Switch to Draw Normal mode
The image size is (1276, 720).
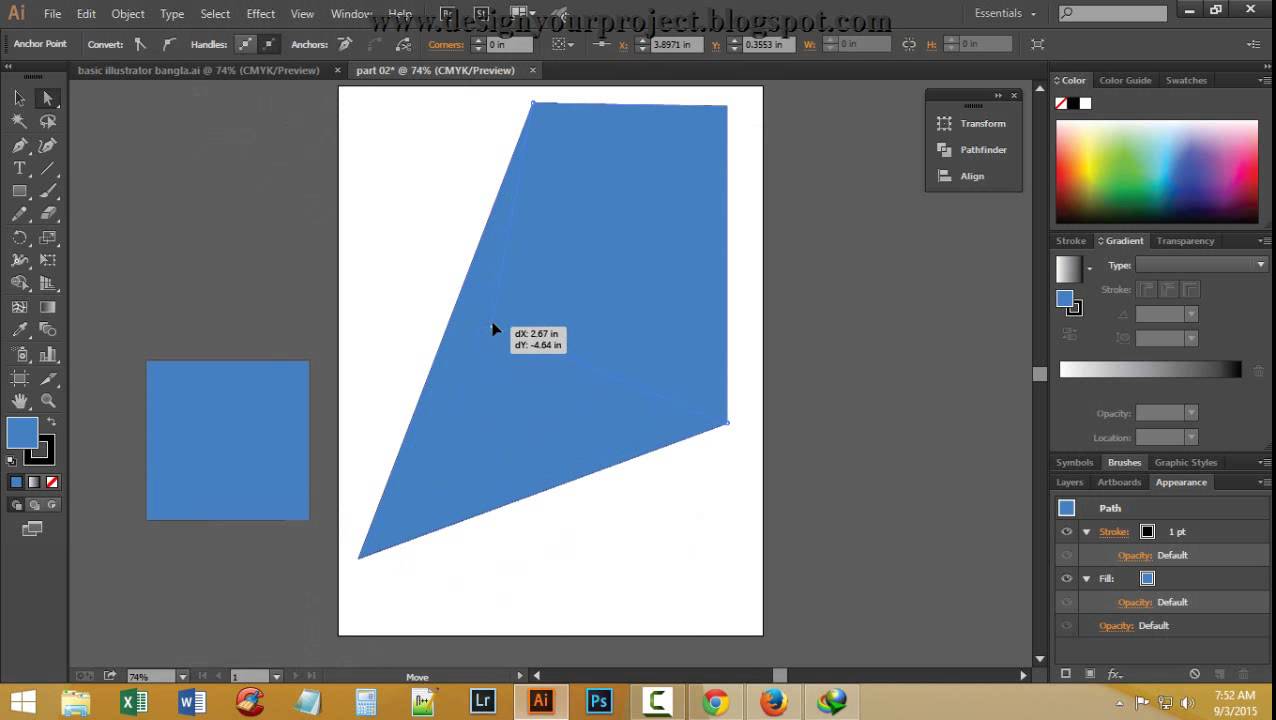[17, 505]
